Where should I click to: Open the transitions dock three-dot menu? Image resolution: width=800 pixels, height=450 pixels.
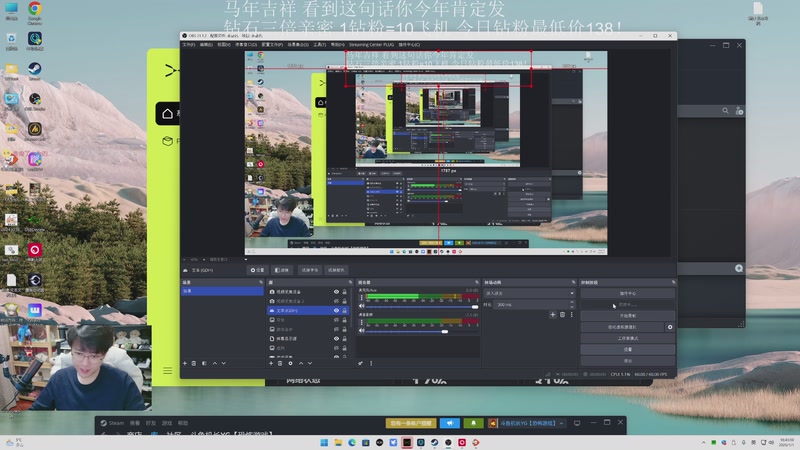pyautogui.click(x=571, y=315)
